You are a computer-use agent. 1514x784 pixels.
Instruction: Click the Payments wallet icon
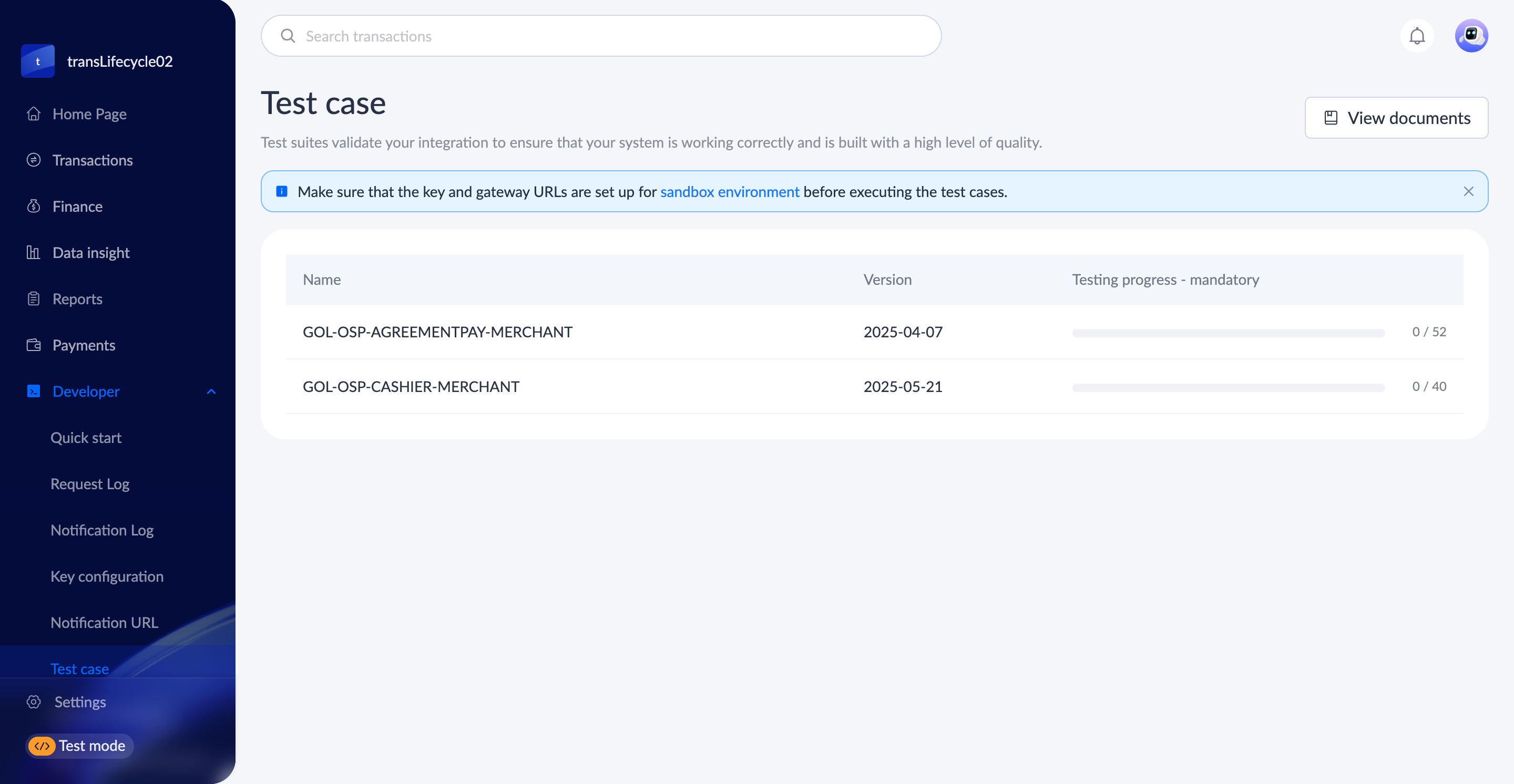point(34,345)
